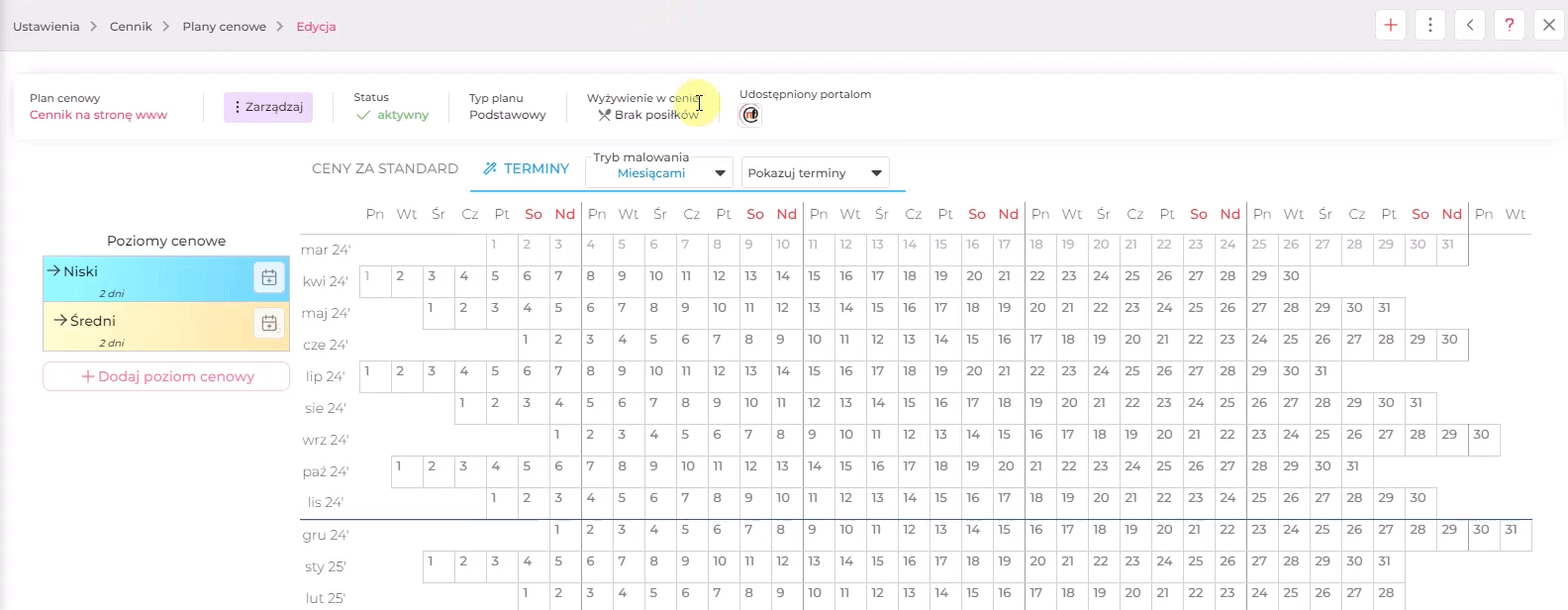Click the month label maj 24'

pyautogui.click(x=326, y=313)
